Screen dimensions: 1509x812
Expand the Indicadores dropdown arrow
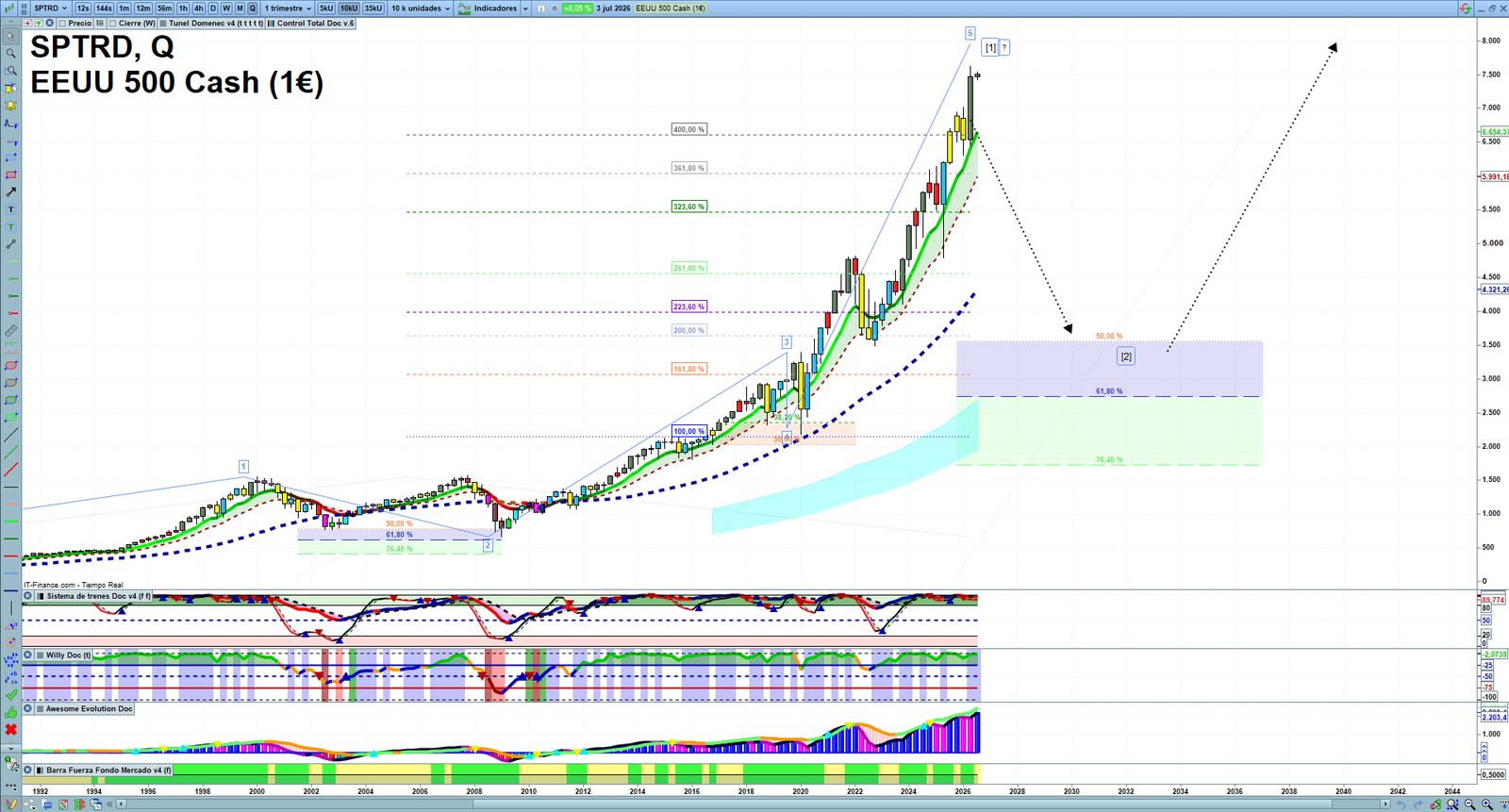[x=525, y=8]
